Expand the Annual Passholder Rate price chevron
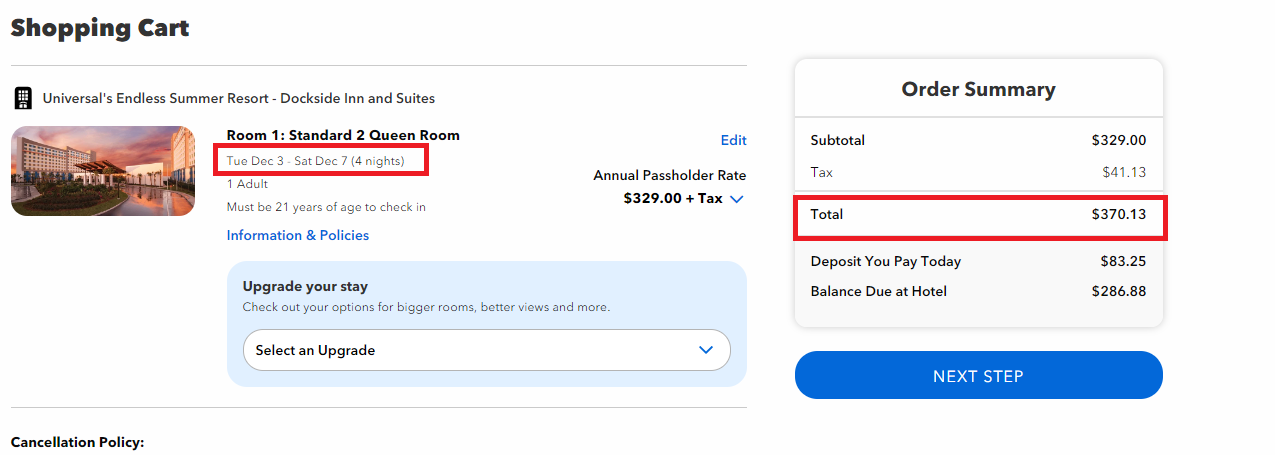This screenshot has width=1275, height=455. click(x=737, y=199)
